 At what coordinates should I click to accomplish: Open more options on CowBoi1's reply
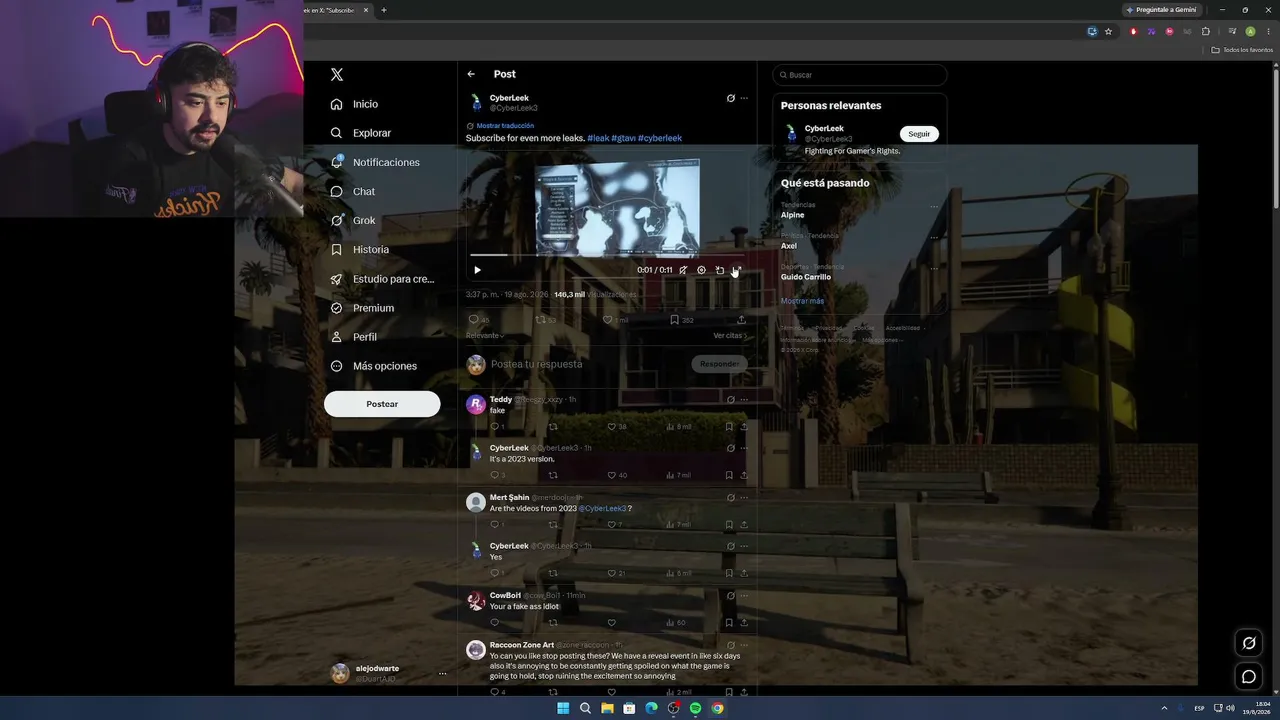point(744,596)
